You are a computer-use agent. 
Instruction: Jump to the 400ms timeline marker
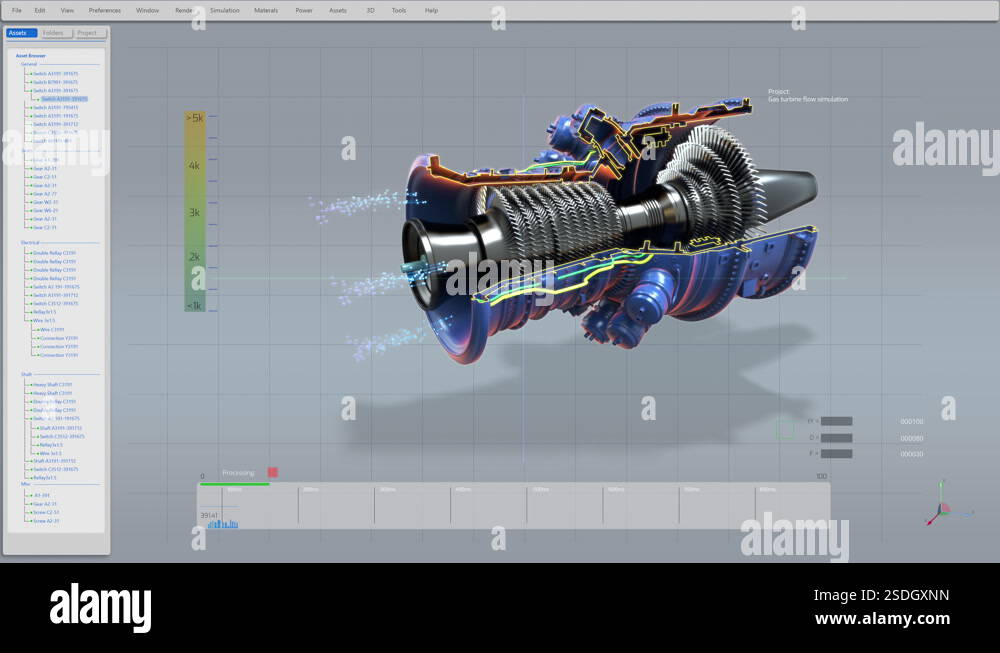463,490
